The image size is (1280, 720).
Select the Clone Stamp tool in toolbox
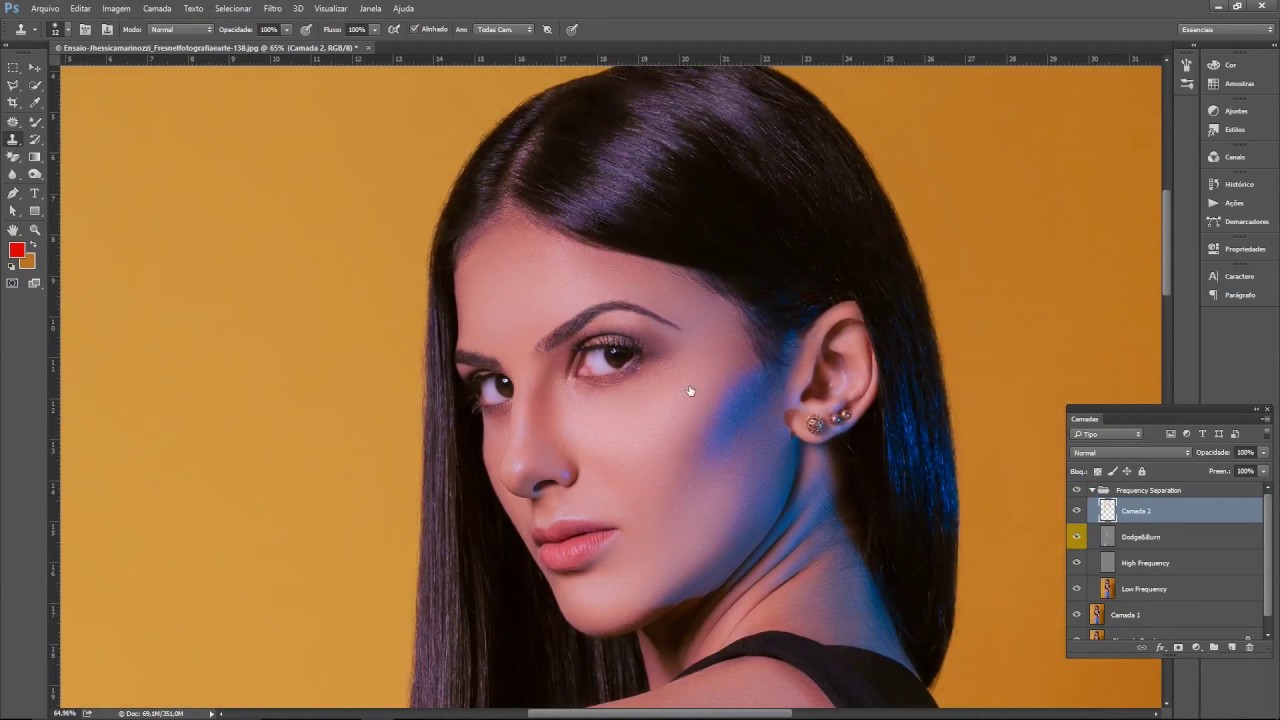13,139
